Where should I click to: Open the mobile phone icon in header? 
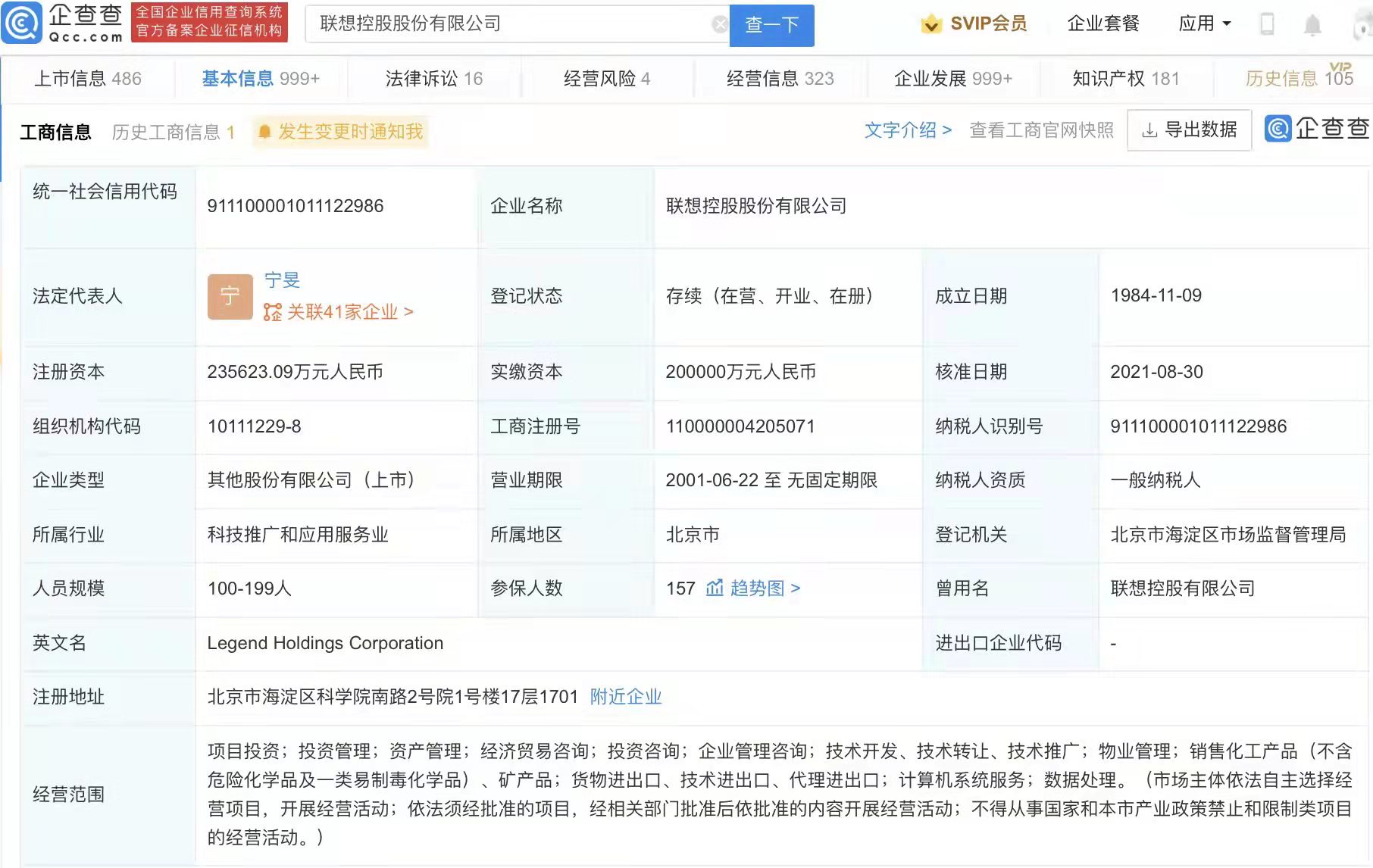[1267, 23]
